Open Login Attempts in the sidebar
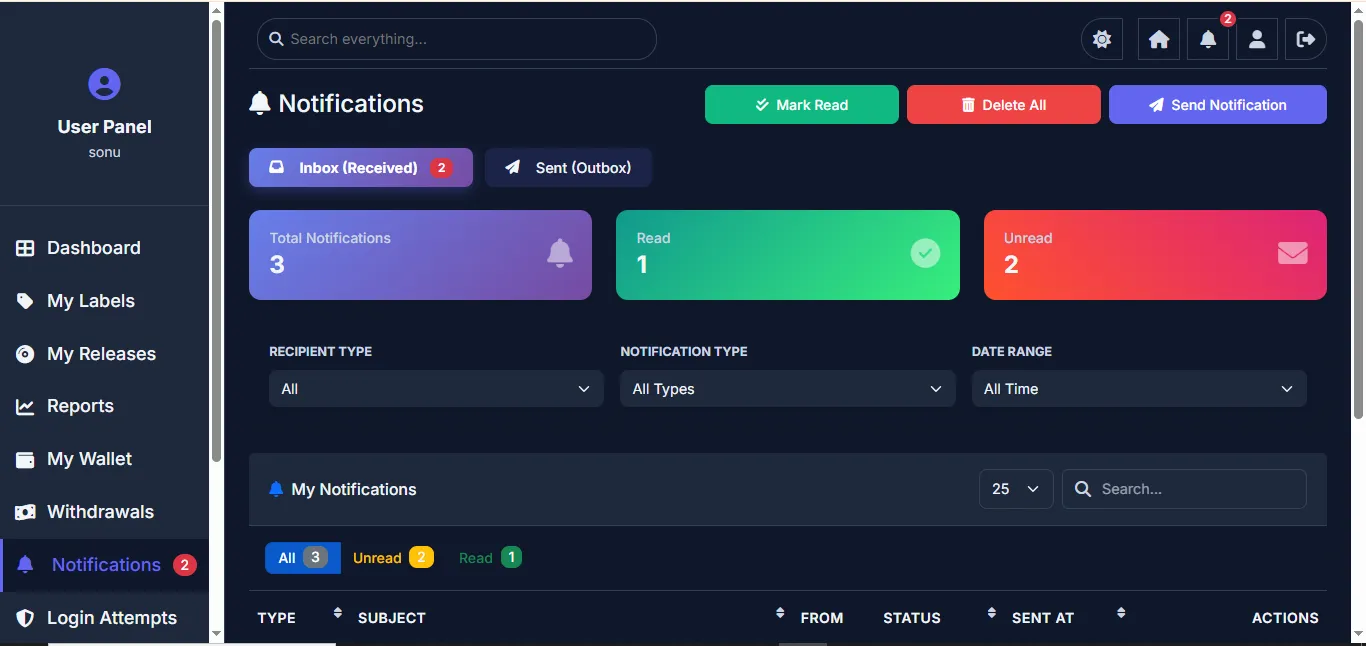The image size is (1366, 646). 104,618
